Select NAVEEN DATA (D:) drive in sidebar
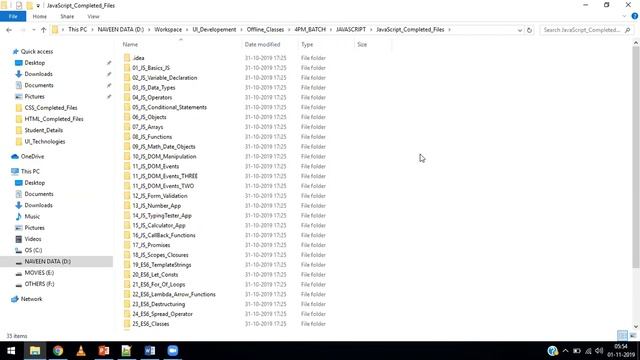 tap(47, 261)
